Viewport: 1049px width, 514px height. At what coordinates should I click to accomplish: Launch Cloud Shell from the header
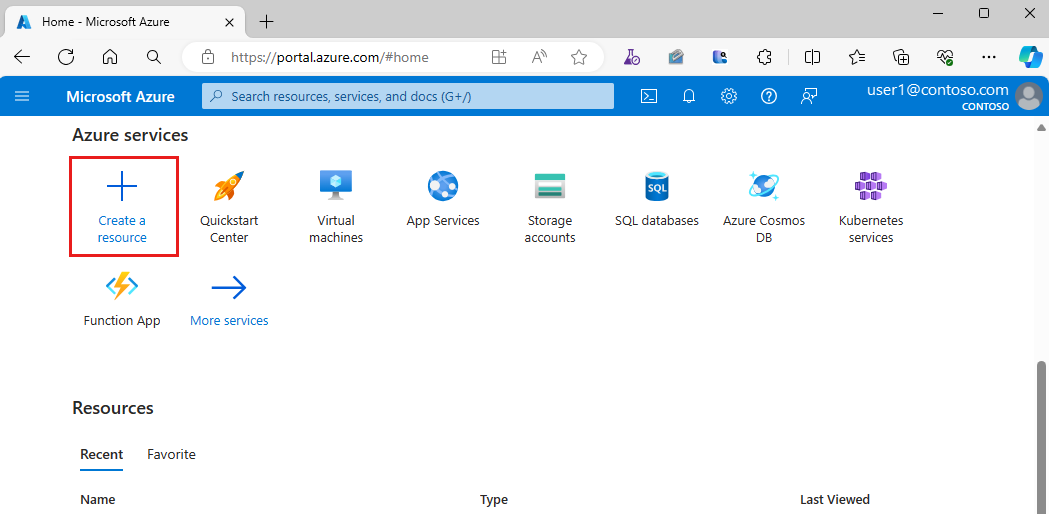pyautogui.click(x=648, y=96)
